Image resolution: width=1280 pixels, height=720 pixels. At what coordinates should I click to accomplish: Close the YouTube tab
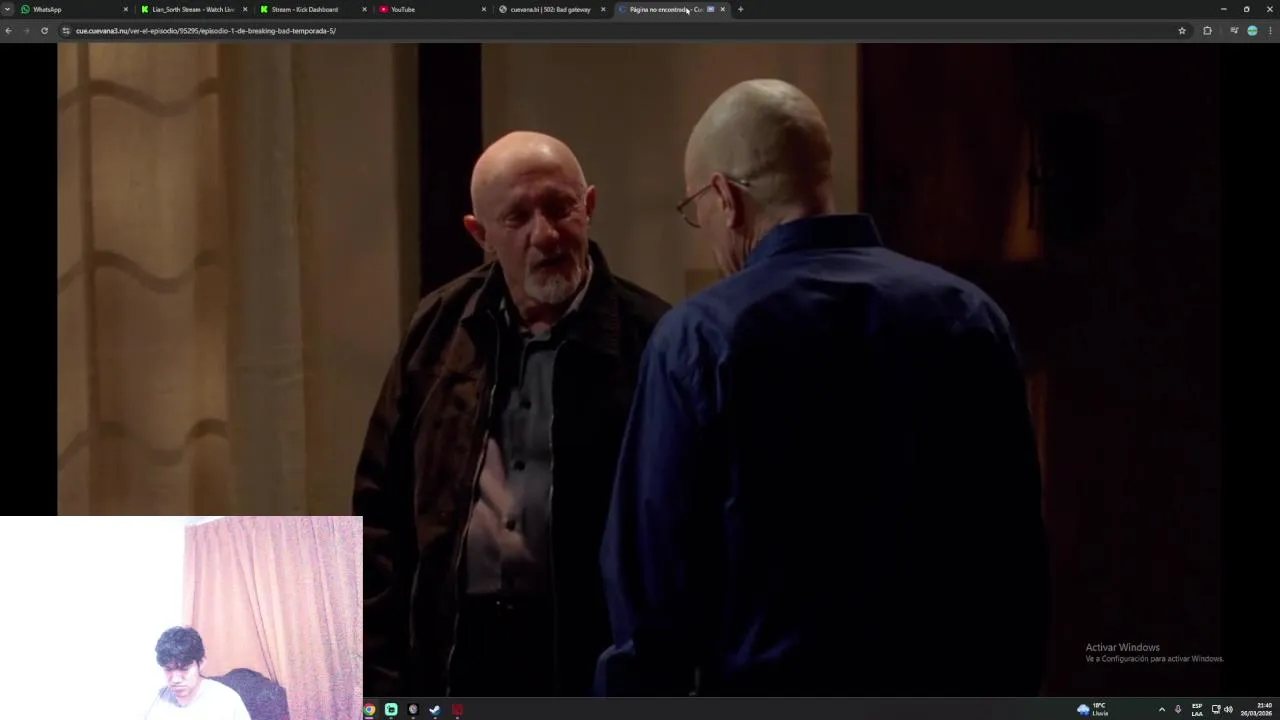point(484,9)
